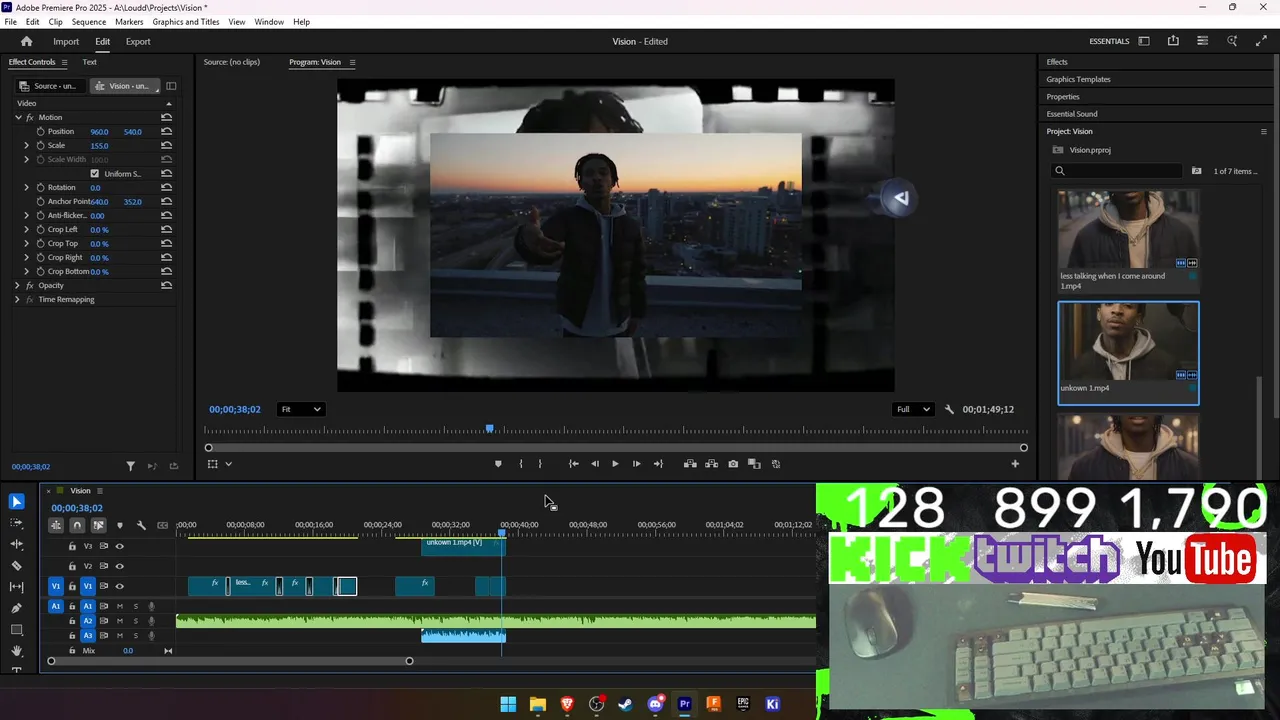Switch to Source (no clips) tab
Screen dimensions: 1280x720
tap(232, 62)
